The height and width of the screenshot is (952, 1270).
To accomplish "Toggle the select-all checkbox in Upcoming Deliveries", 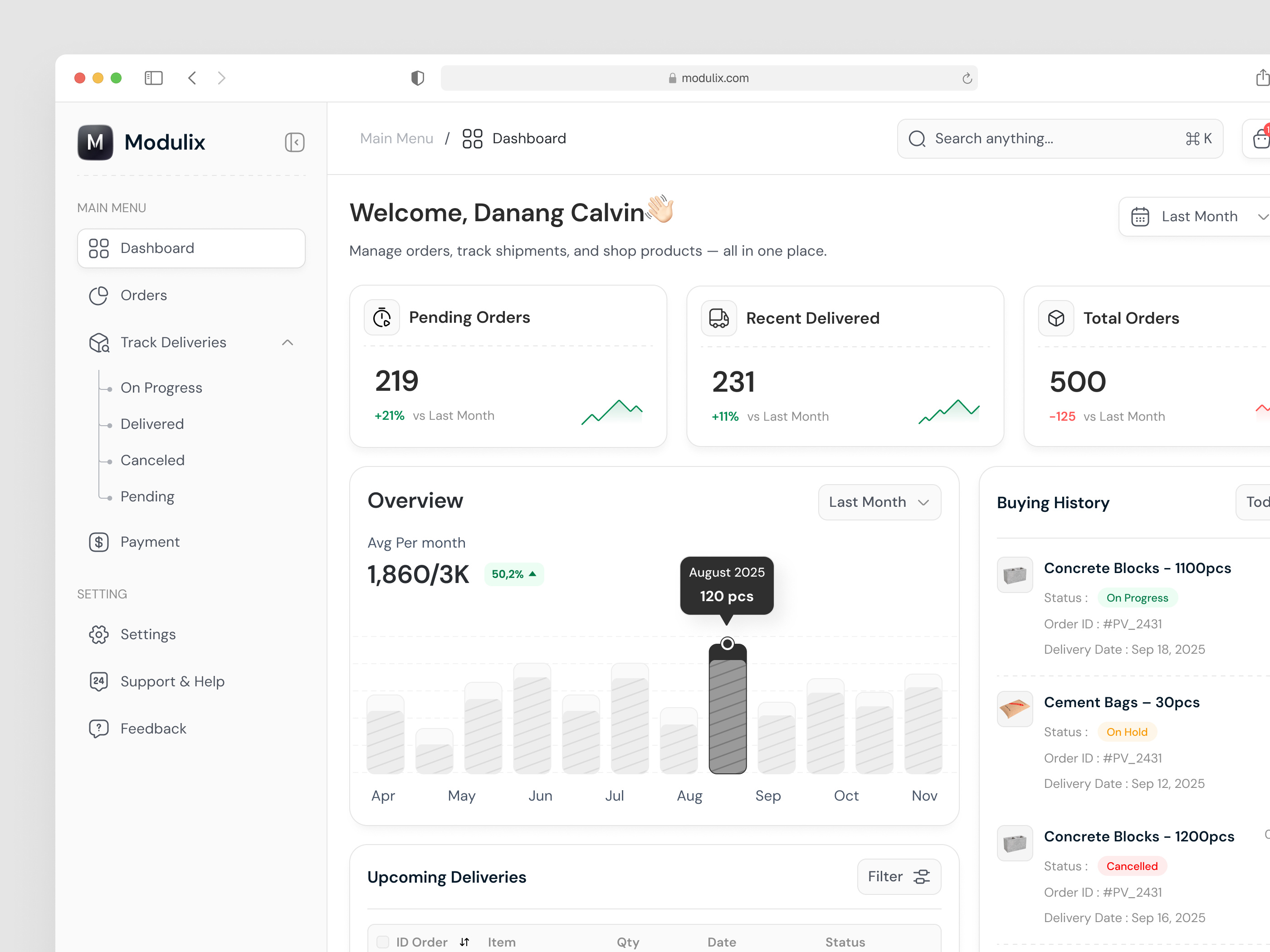I will click(382, 942).
